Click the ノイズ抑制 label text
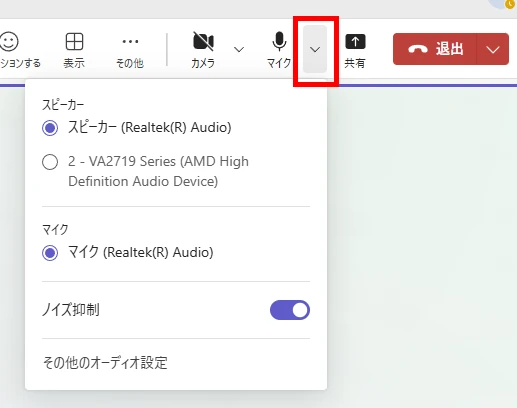Viewport: 517px width, 408px height. point(71,310)
